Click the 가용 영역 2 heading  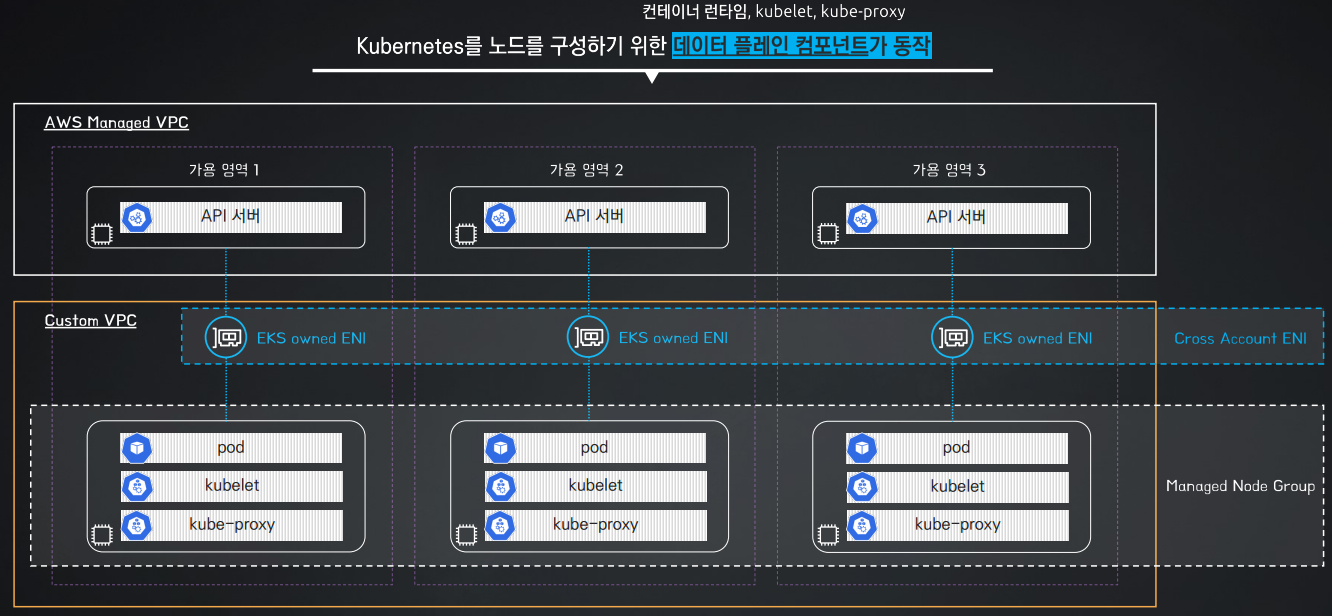click(586, 170)
